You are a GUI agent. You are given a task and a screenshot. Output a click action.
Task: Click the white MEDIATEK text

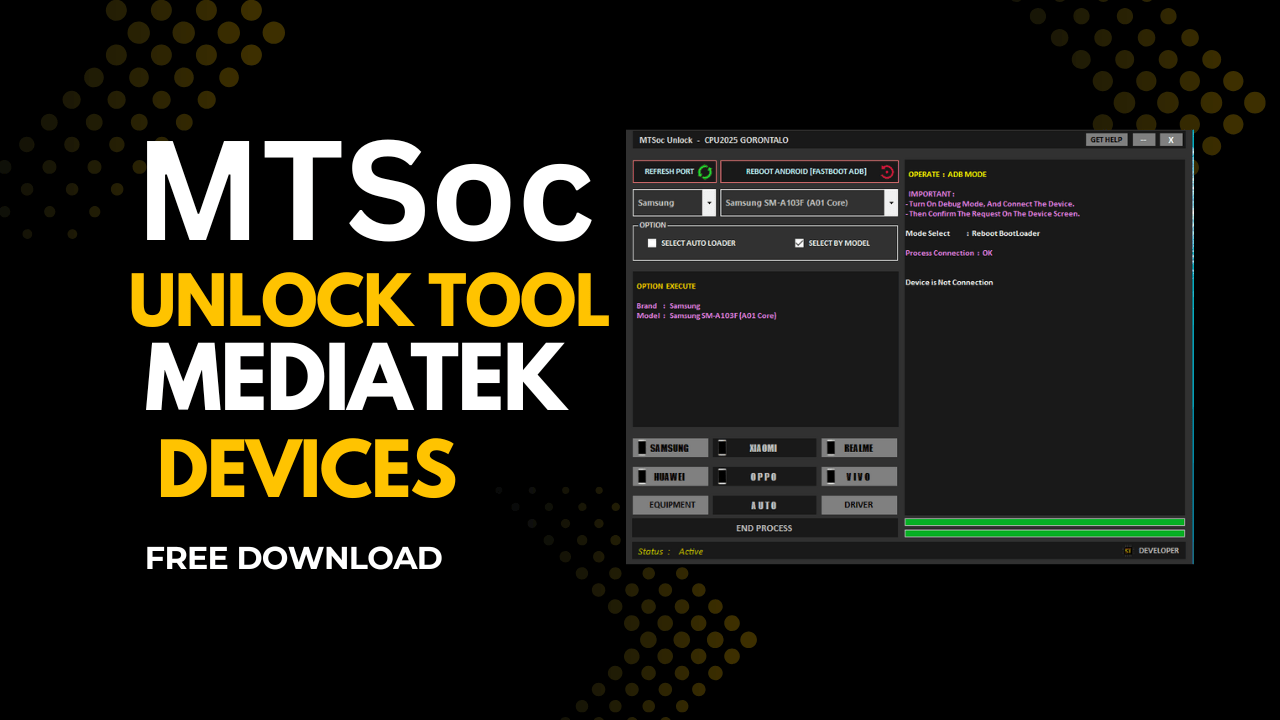click(359, 377)
